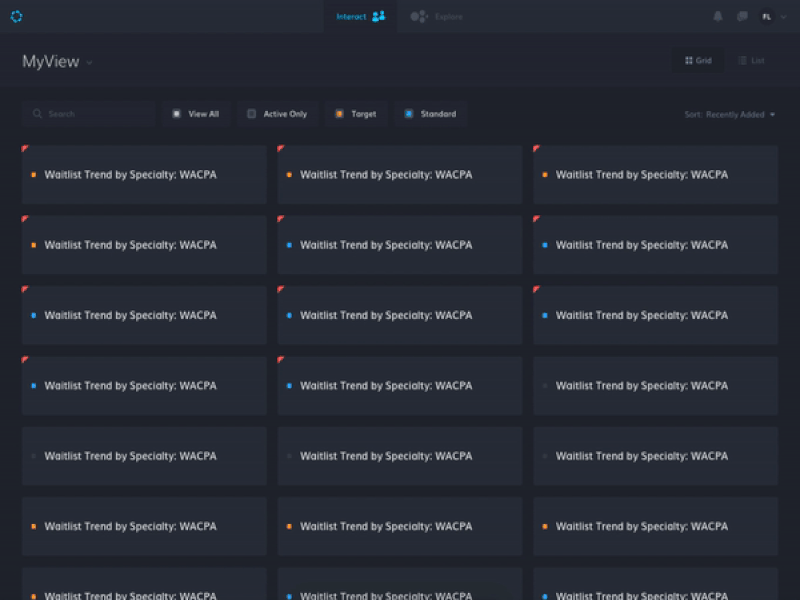Switch to the Explore tab

pyautogui.click(x=448, y=16)
